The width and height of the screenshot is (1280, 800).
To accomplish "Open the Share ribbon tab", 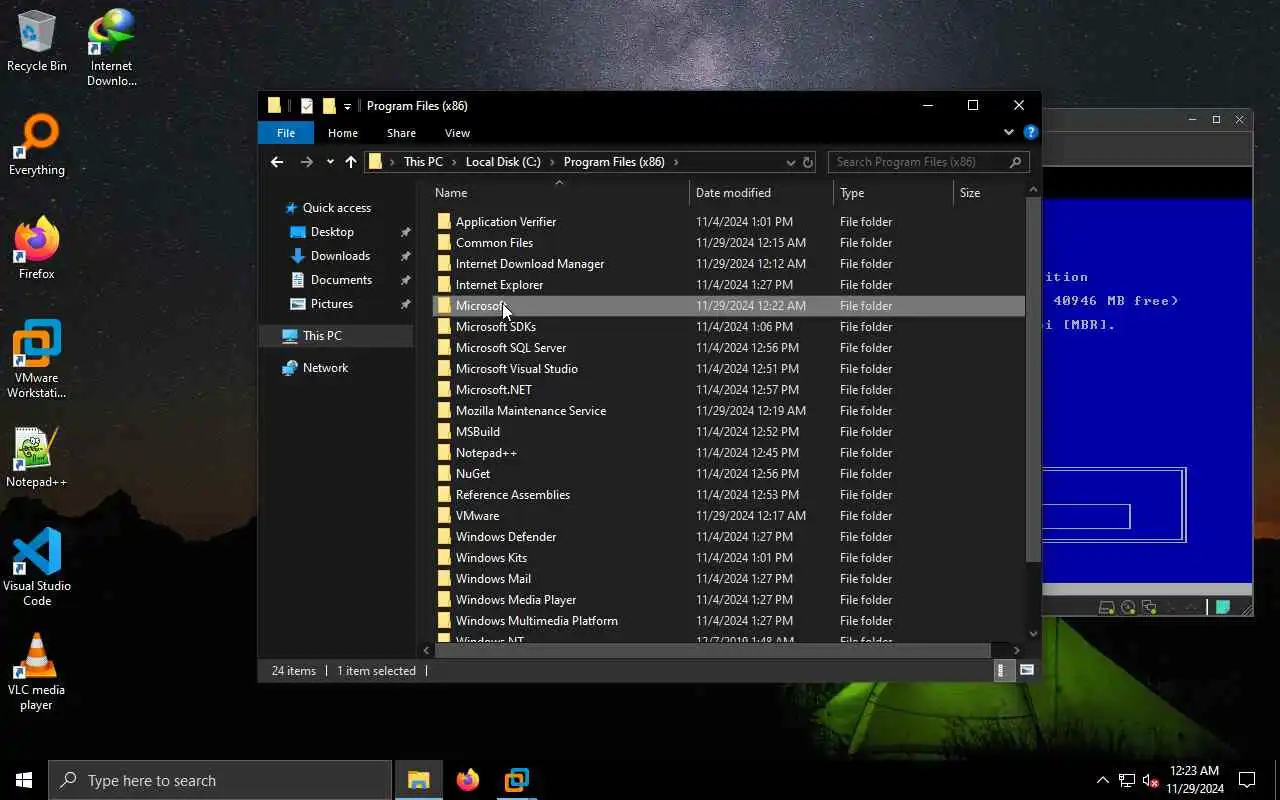I will [x=401, y=133].
